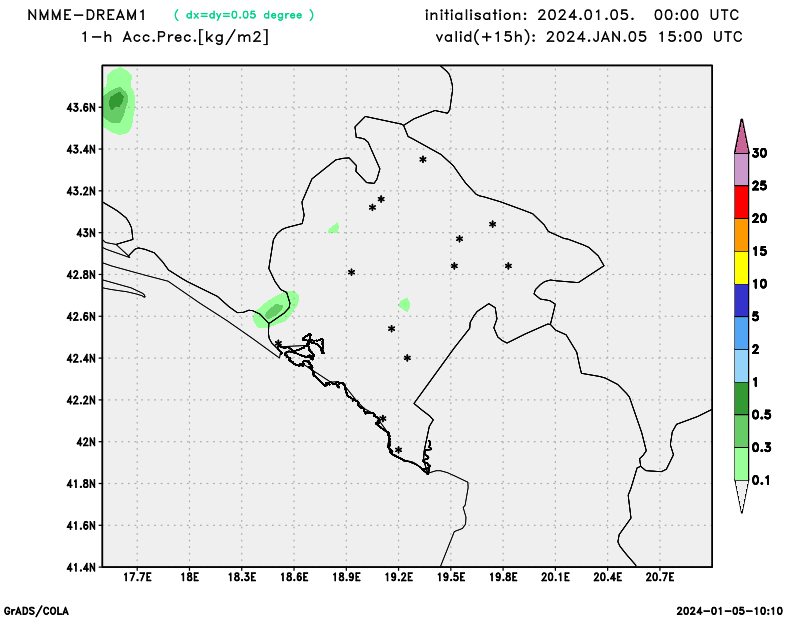This screenshot has width=800, height=618.
Task: Click the yellow 10–15 colorbar swatch
Action: coord(741,267)
